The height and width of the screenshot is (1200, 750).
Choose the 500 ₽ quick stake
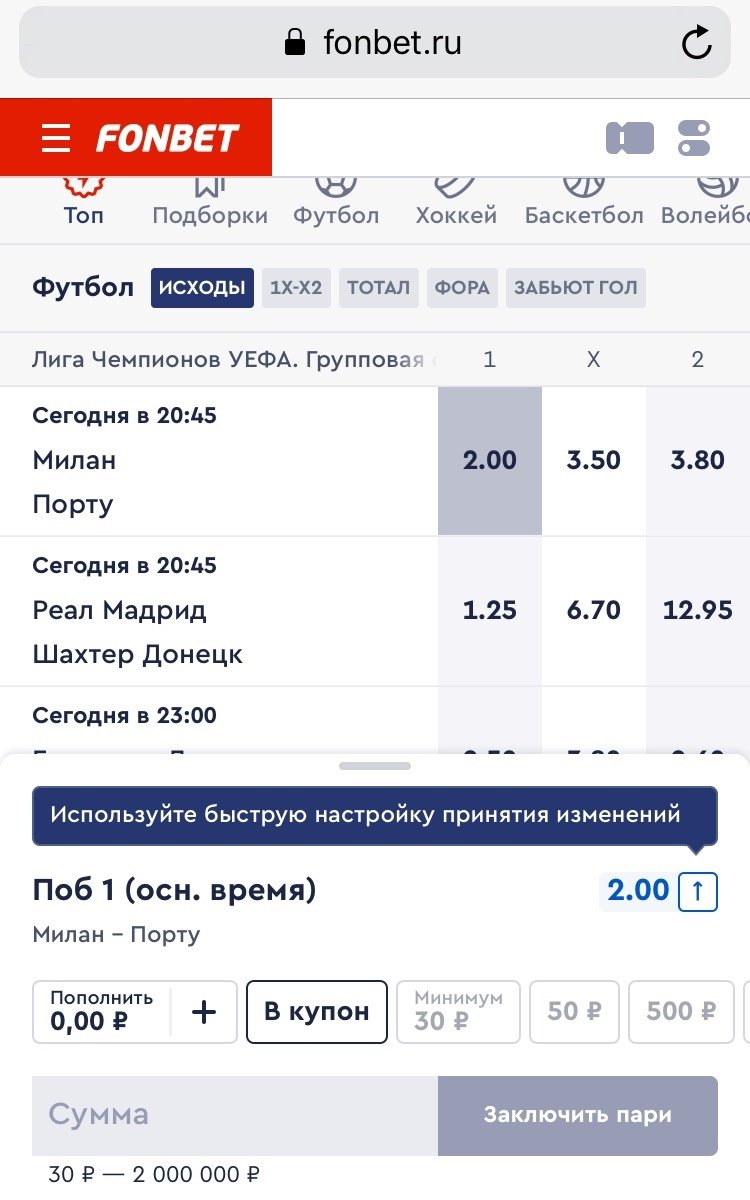[x=681, y=1012]
